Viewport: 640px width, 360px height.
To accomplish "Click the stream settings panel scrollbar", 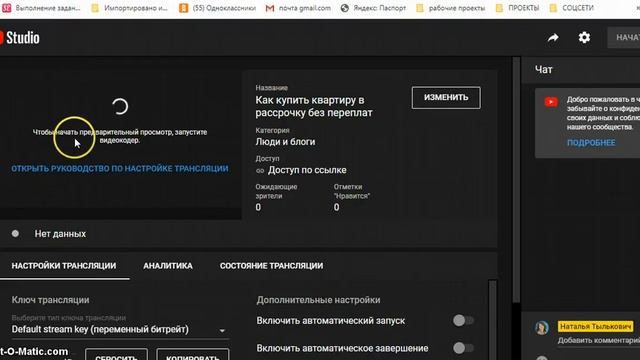I will click(492, 320).
